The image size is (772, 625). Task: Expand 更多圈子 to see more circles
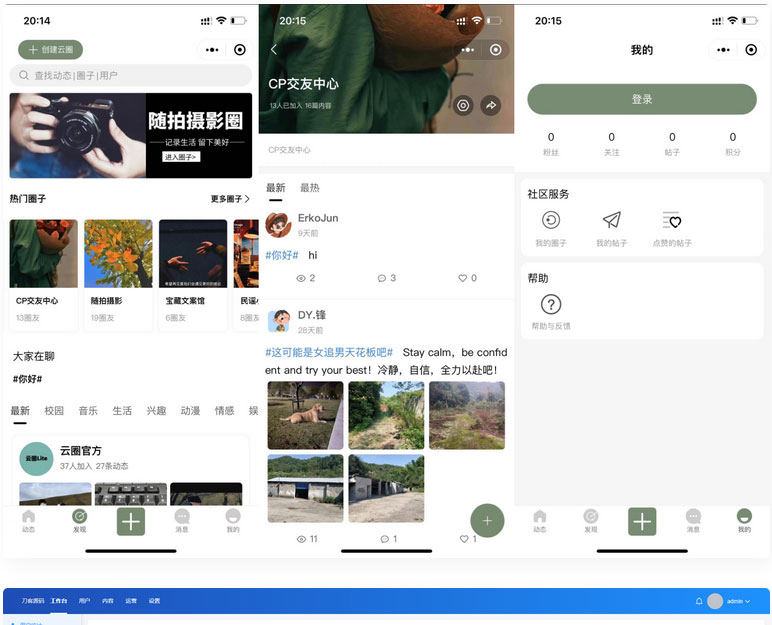pos(230,198)
